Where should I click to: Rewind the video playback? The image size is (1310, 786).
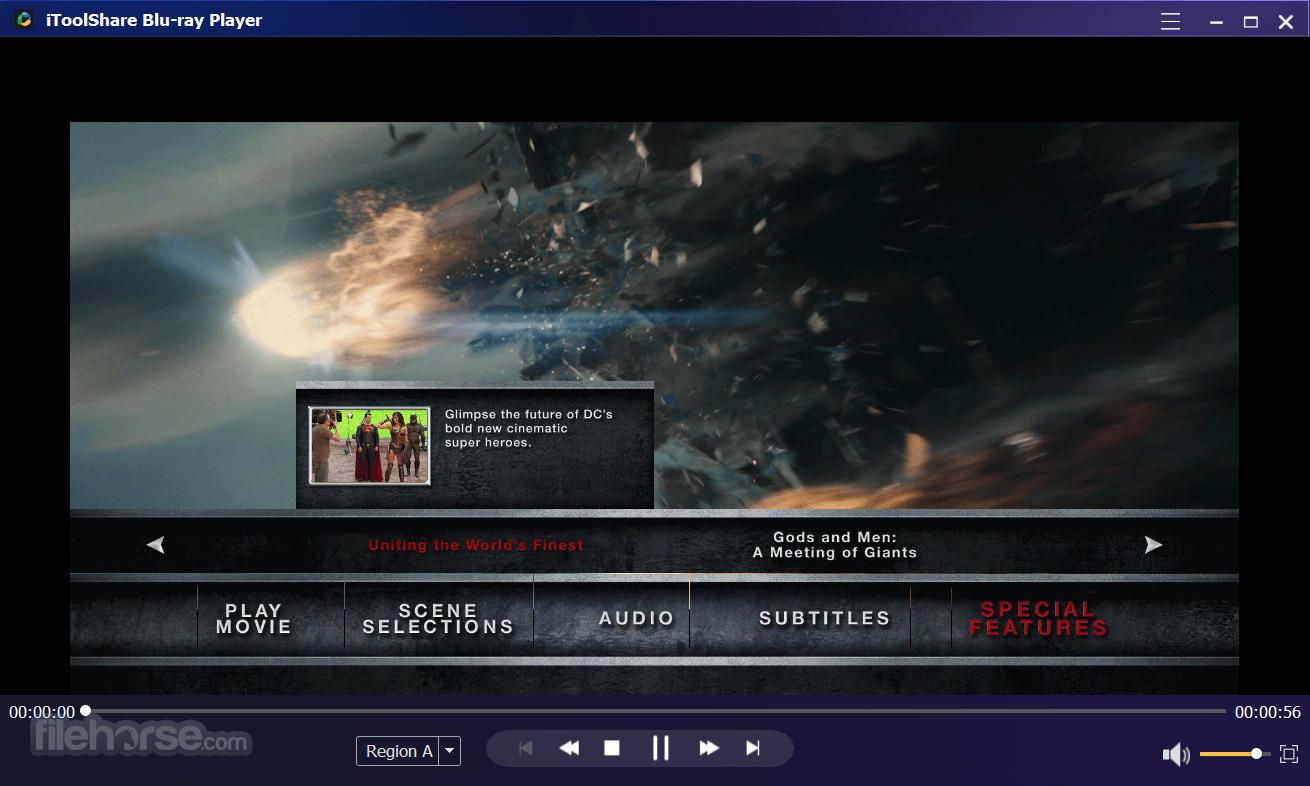569,748
